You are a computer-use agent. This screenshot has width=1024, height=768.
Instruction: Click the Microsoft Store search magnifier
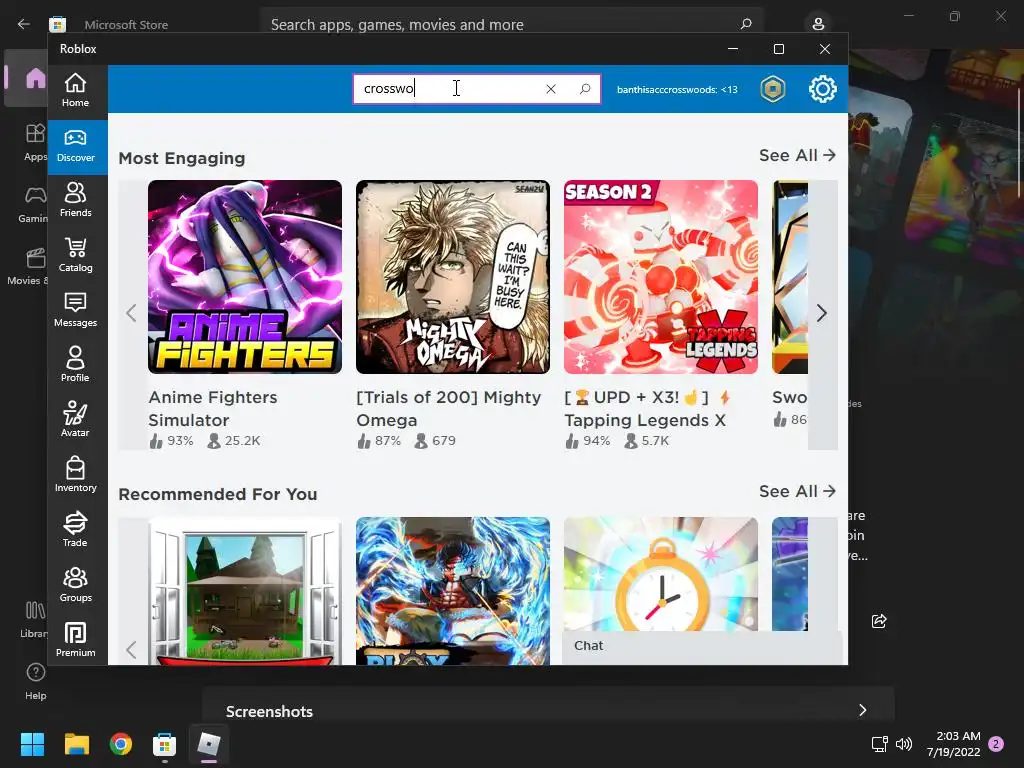click(746, 24)
